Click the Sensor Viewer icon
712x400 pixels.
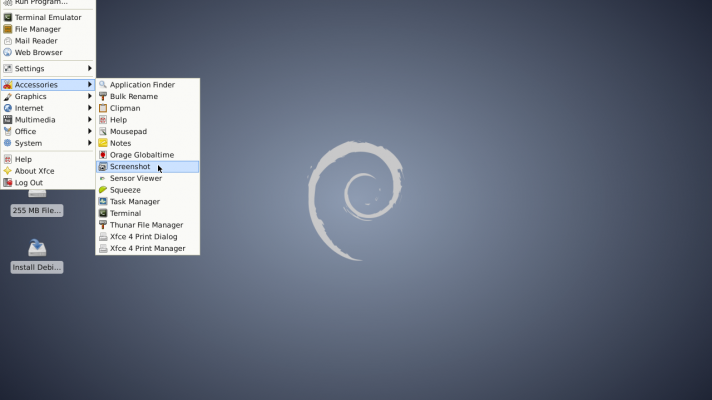[103, 178]
